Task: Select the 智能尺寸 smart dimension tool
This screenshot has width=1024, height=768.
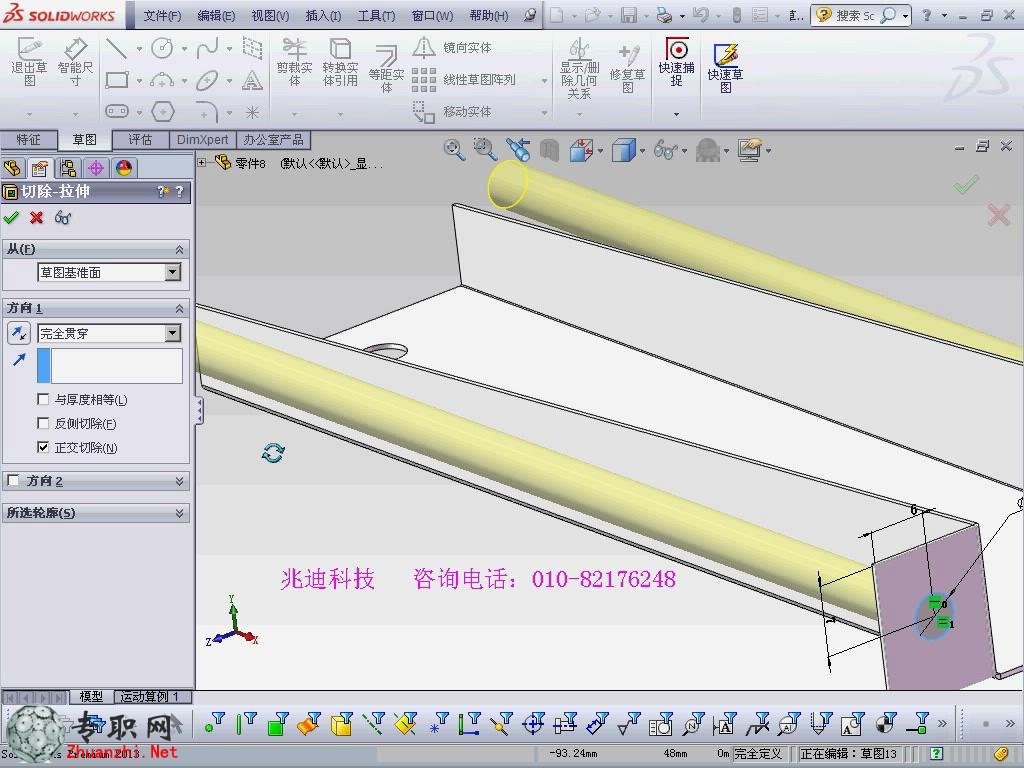Action: click(x=75, y=62)
